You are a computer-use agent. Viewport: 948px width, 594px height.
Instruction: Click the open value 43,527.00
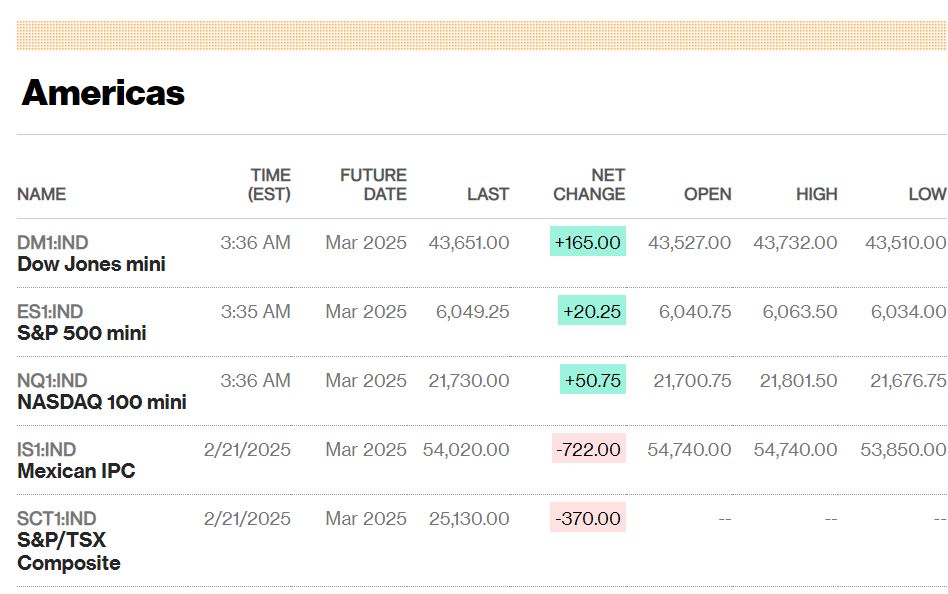pyautogui.click(x=690, y=243)
